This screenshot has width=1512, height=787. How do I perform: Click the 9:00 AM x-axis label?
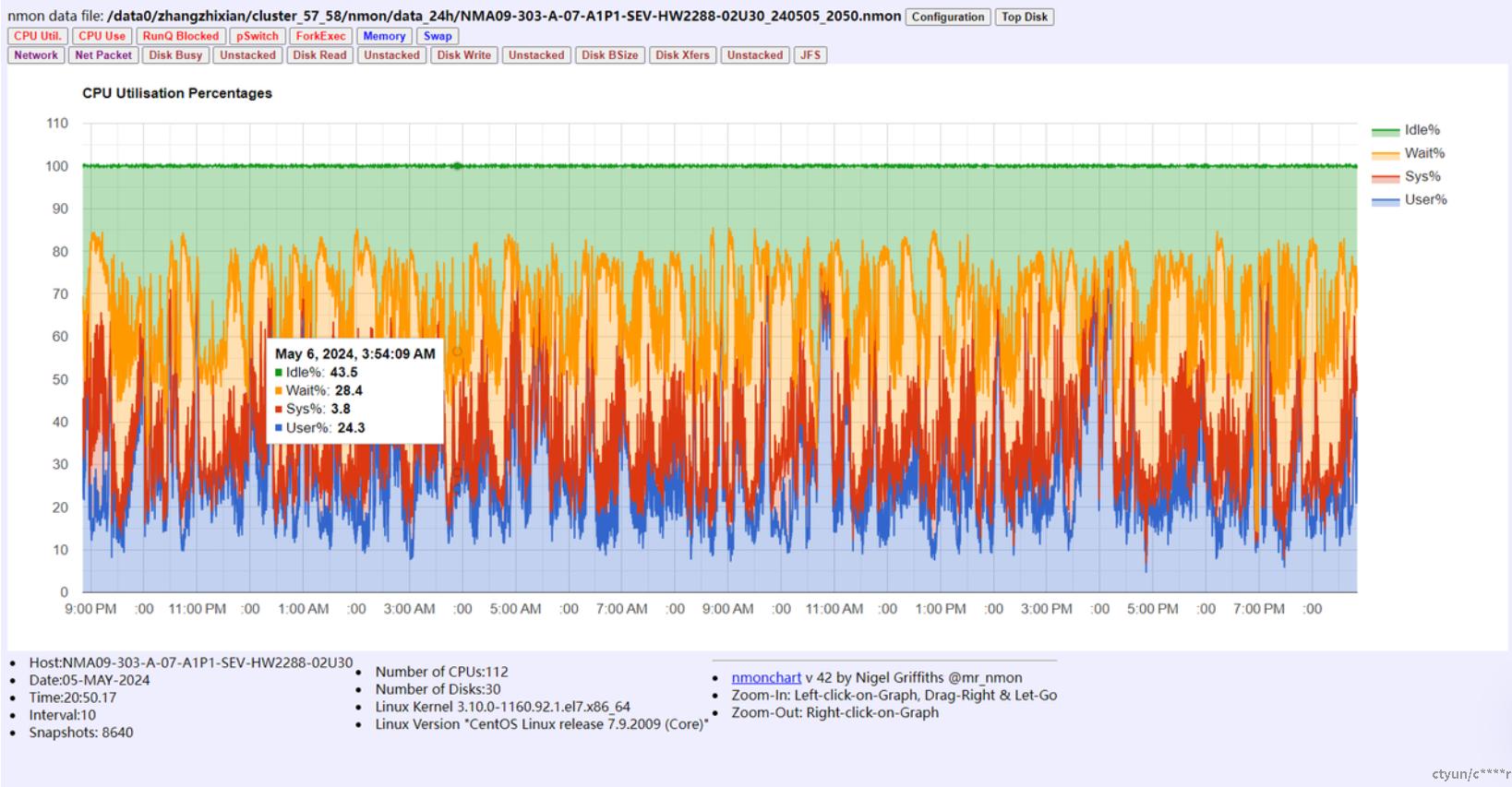tap(727, 609)
